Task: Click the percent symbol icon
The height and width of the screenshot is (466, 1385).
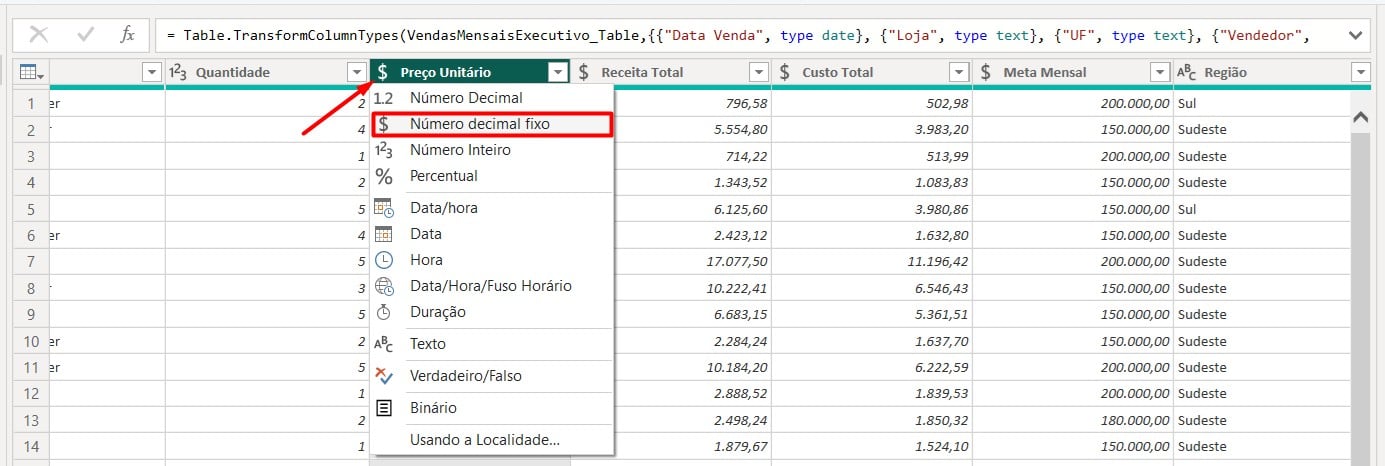Action: 384,176
